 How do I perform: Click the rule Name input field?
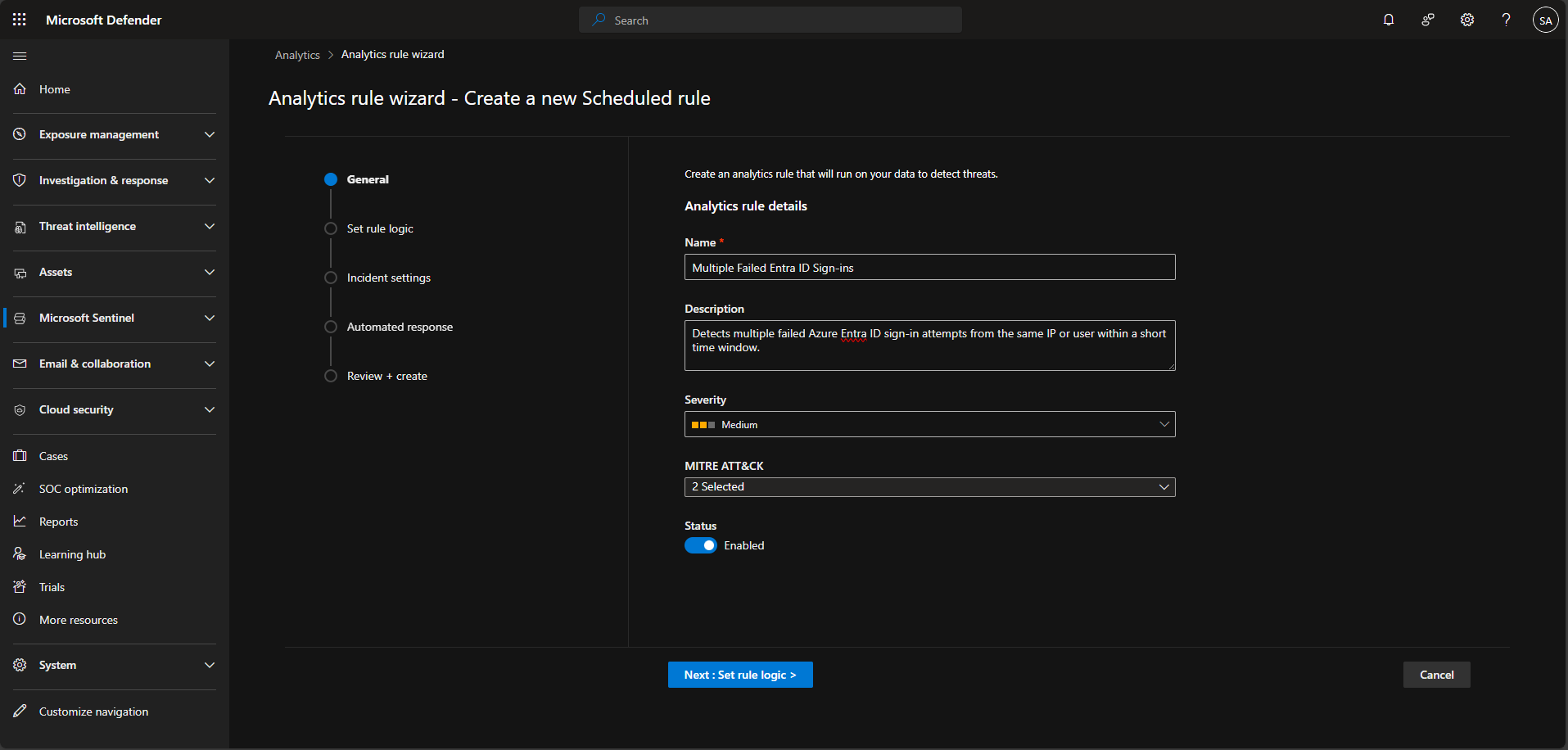929,268
